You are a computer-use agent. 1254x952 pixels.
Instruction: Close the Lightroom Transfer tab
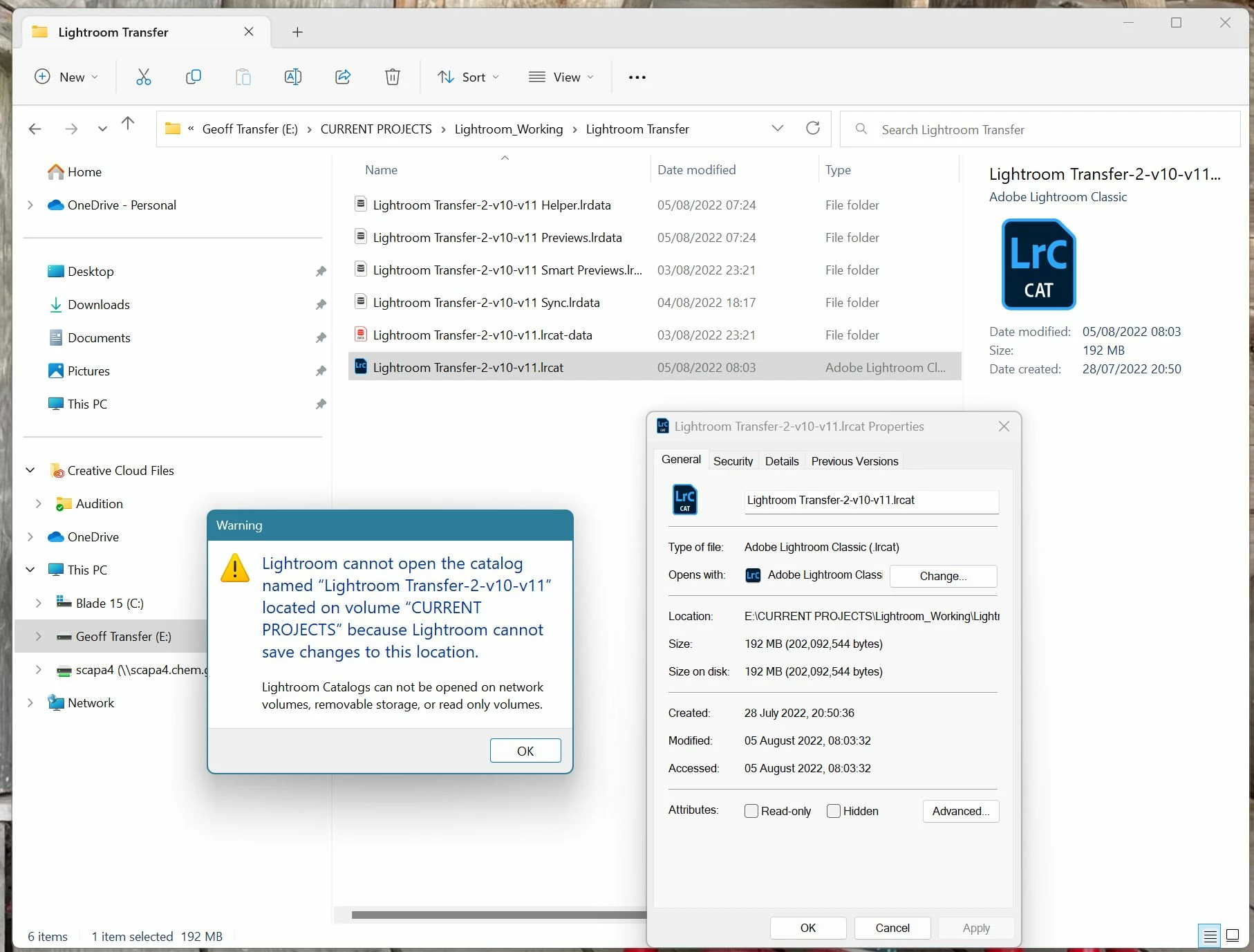[x=249, y=32]
